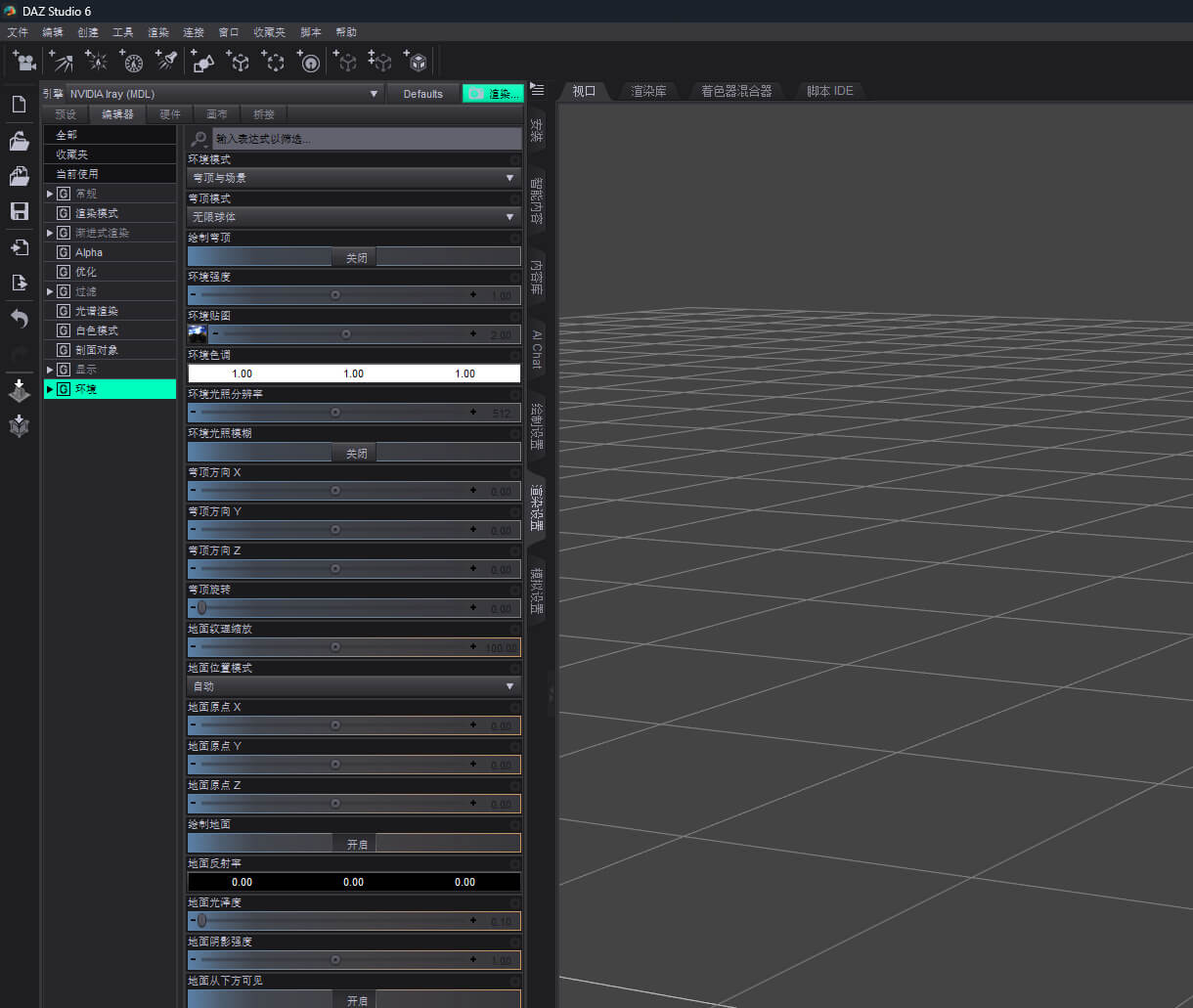The image size is (1193, 1008).
Task: Click the Open file folder icon
Action: tap(19, 142)
